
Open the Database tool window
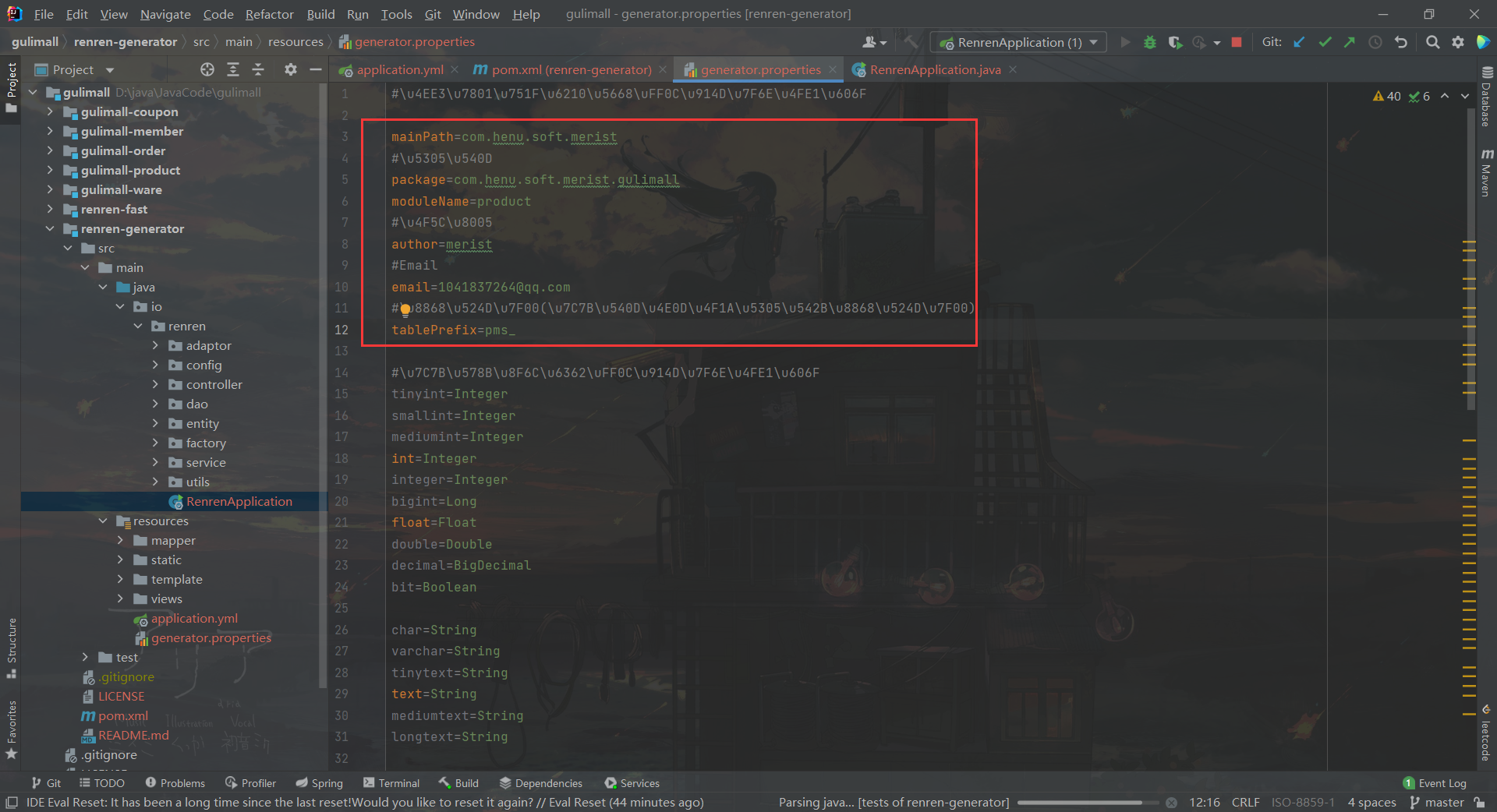coord(1486,96)
